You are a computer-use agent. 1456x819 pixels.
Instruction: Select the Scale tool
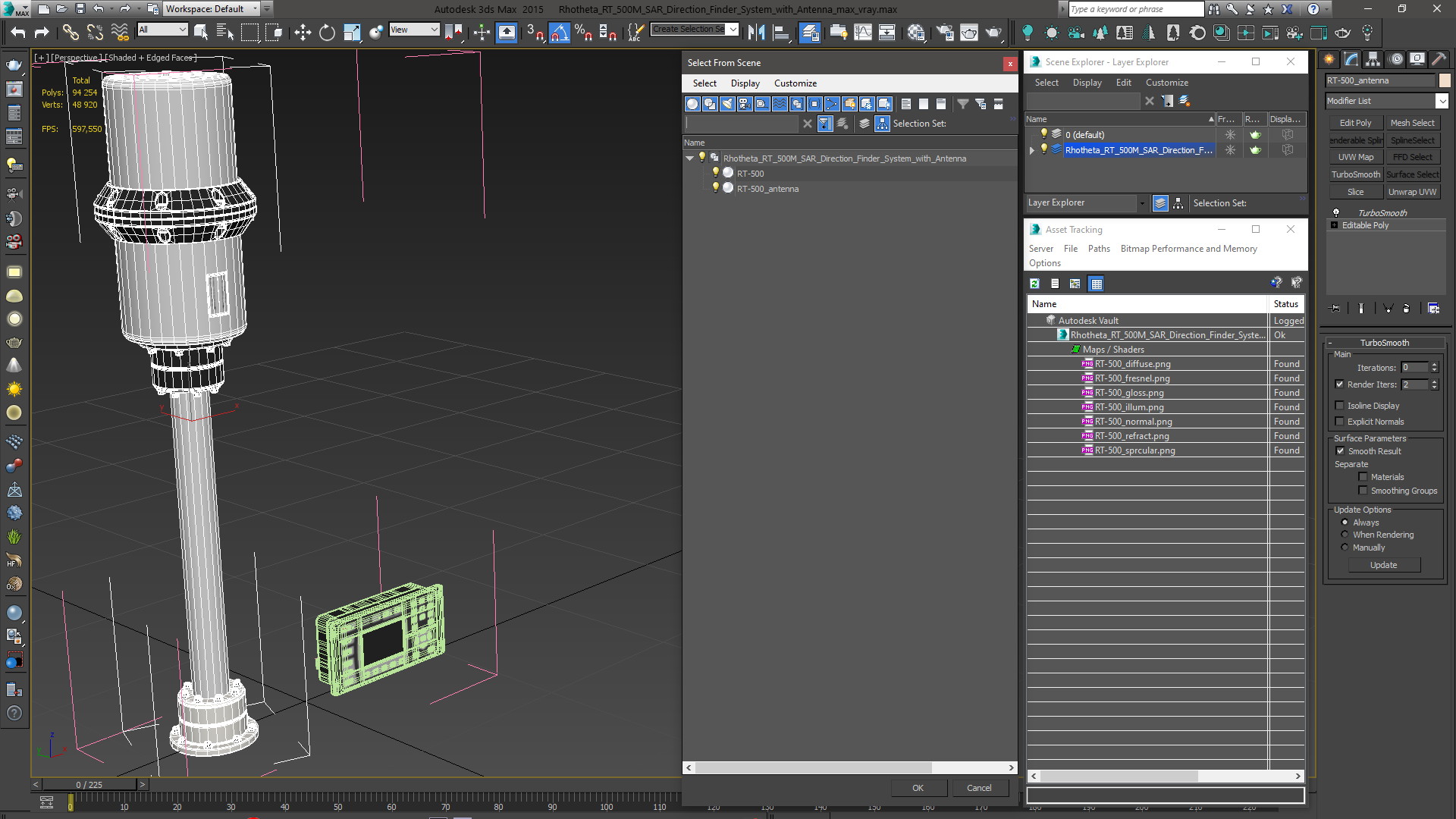click(x=351, y=32)
